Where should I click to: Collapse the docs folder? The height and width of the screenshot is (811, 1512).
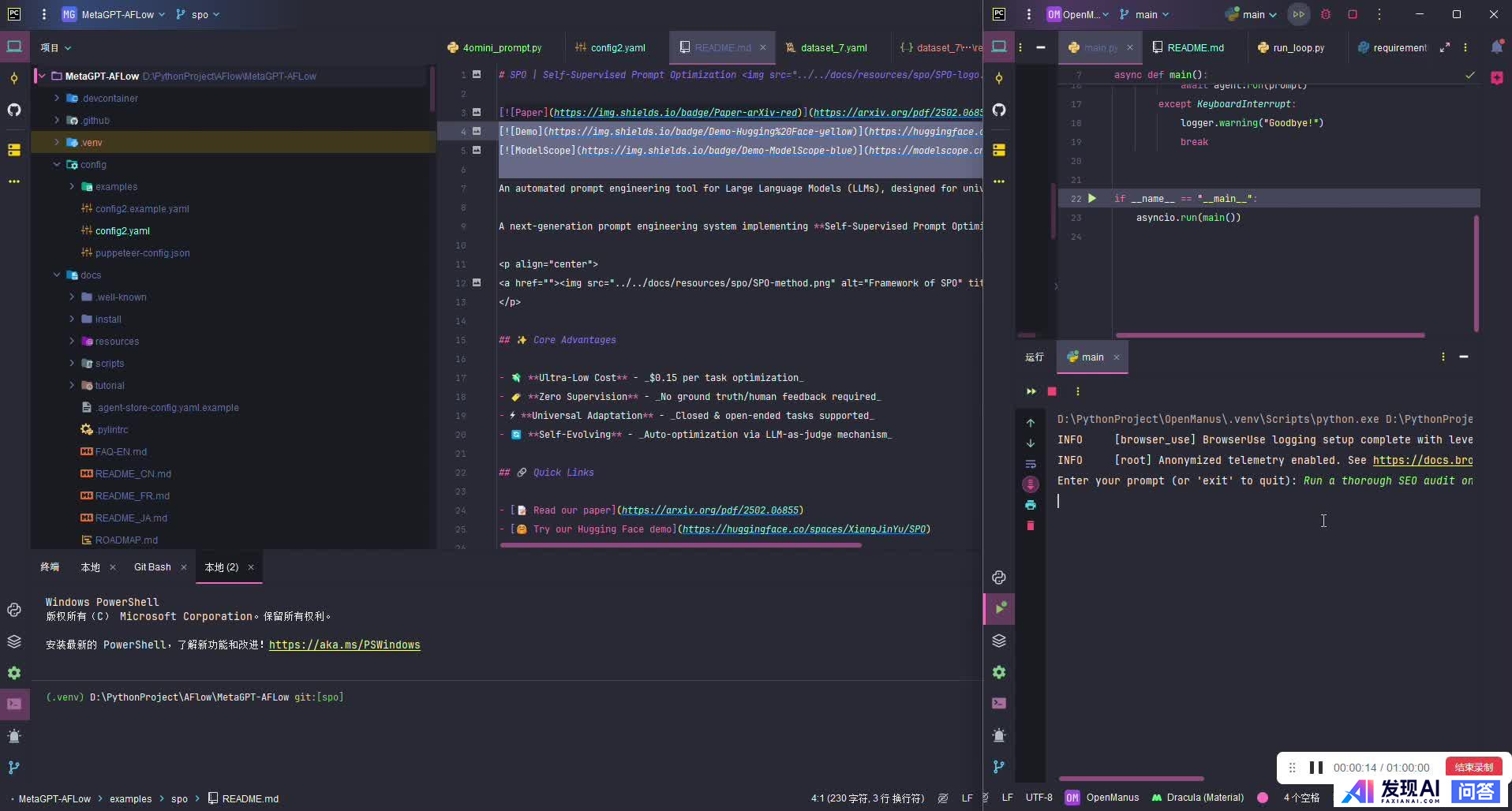pos(57,275)
